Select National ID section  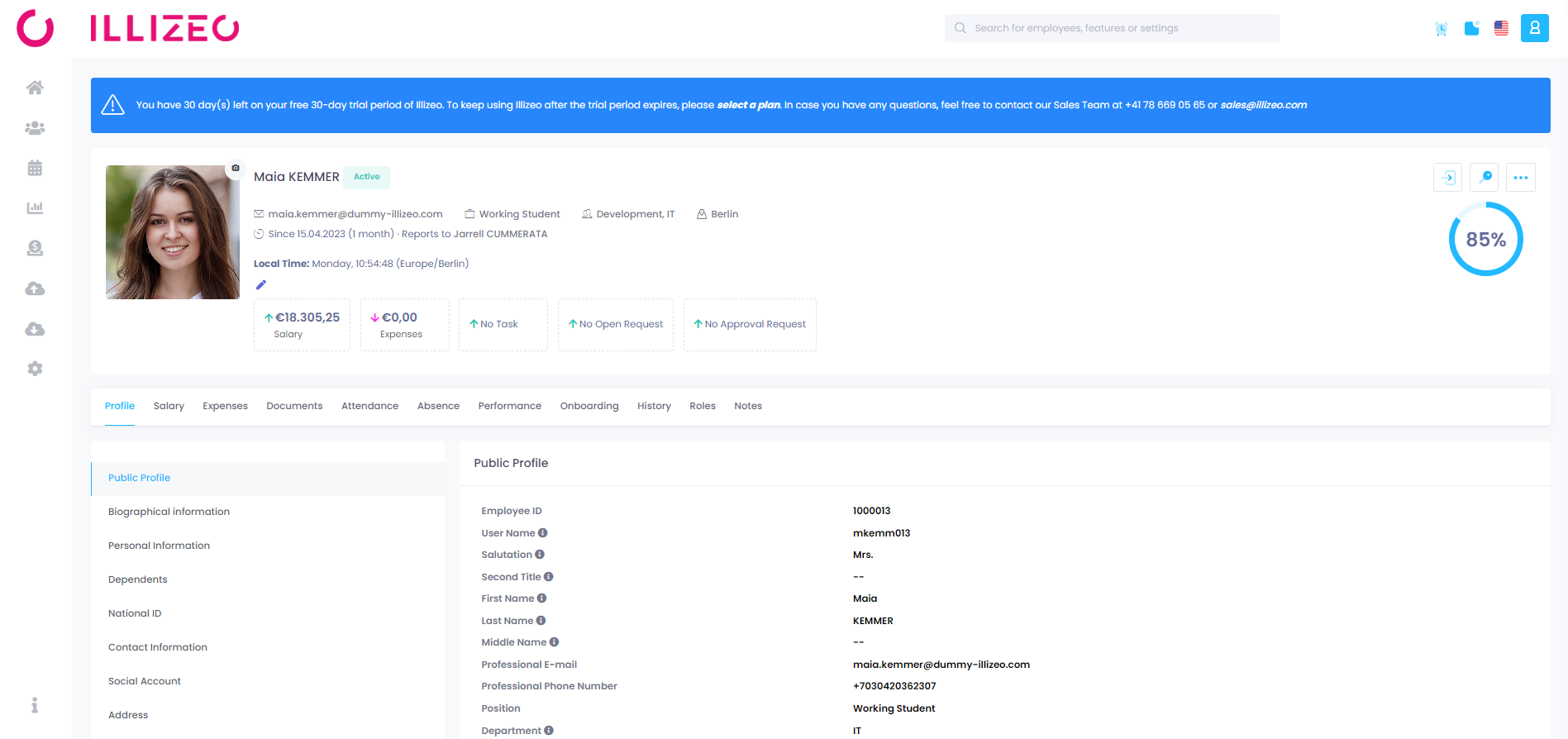point(268,613)
